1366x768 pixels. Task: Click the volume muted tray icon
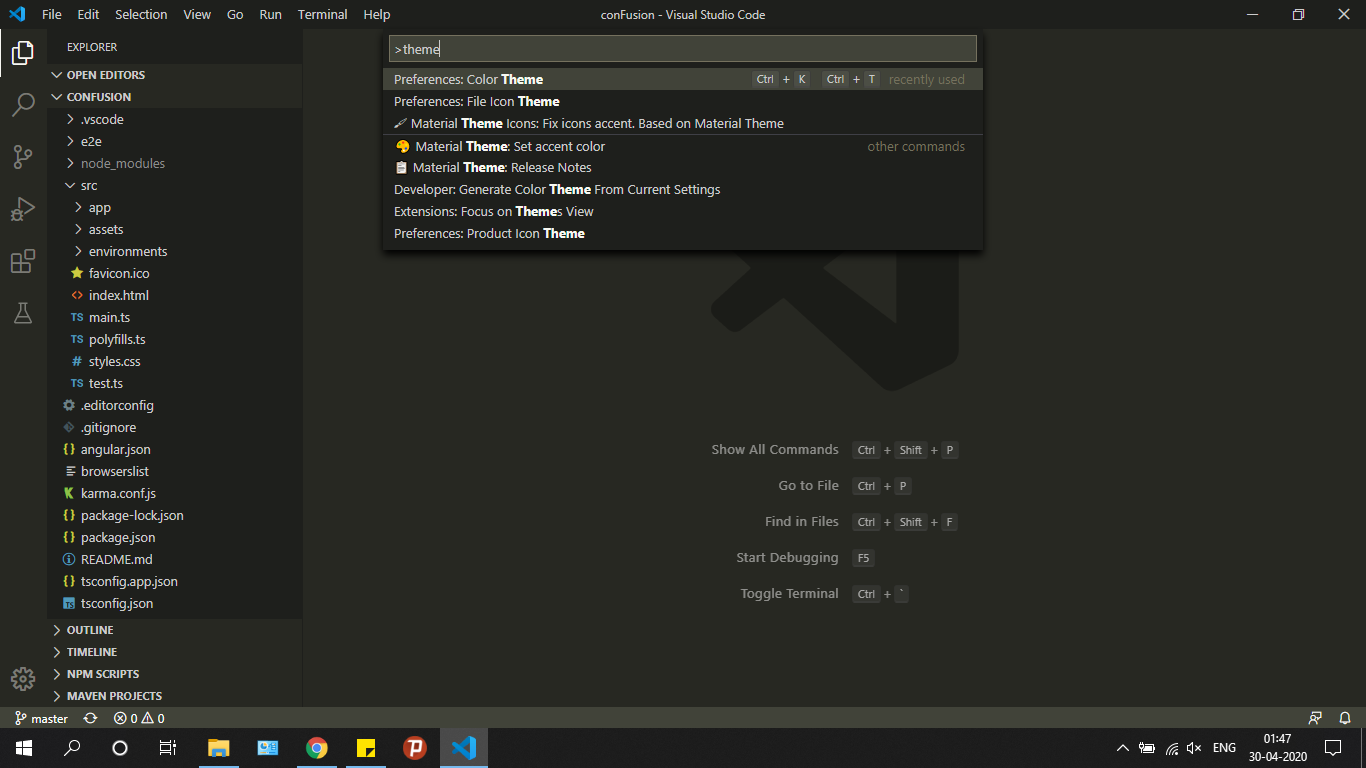1194,748
